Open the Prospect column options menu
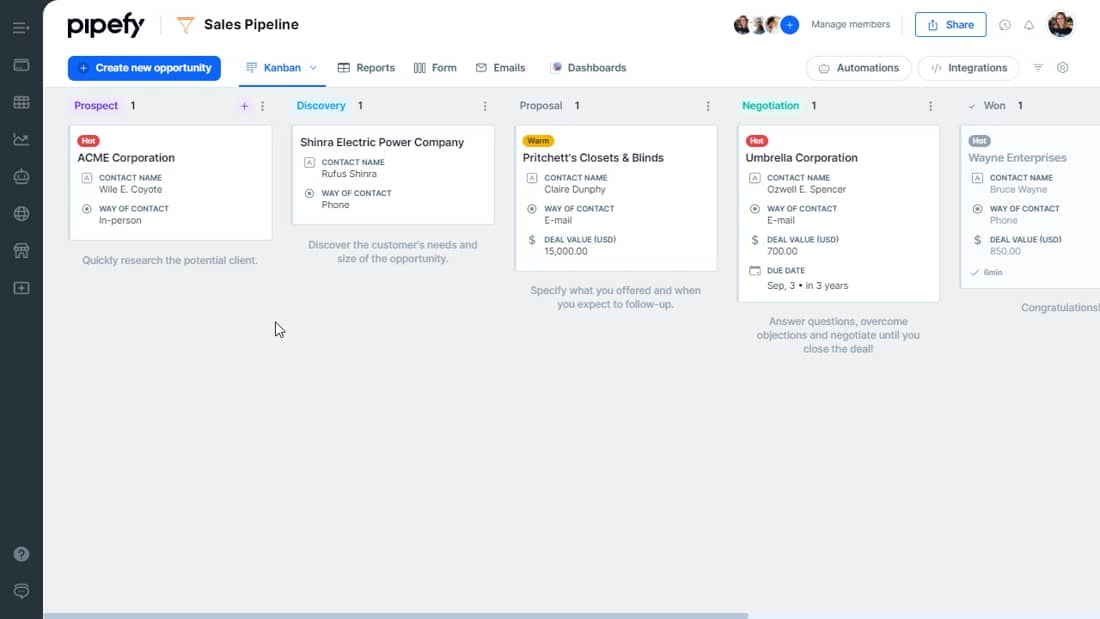Screen dimensions: 1100x619 [262, 106]
